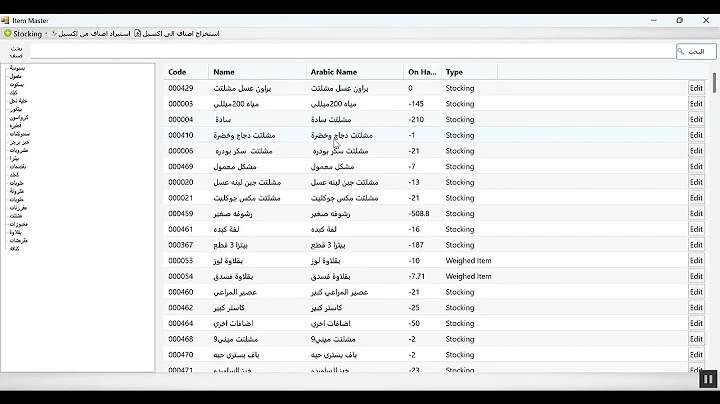Viewport: 720px width, 404px height.
Task: Click the item list vertical scrollbar
Action: [714, 83]
